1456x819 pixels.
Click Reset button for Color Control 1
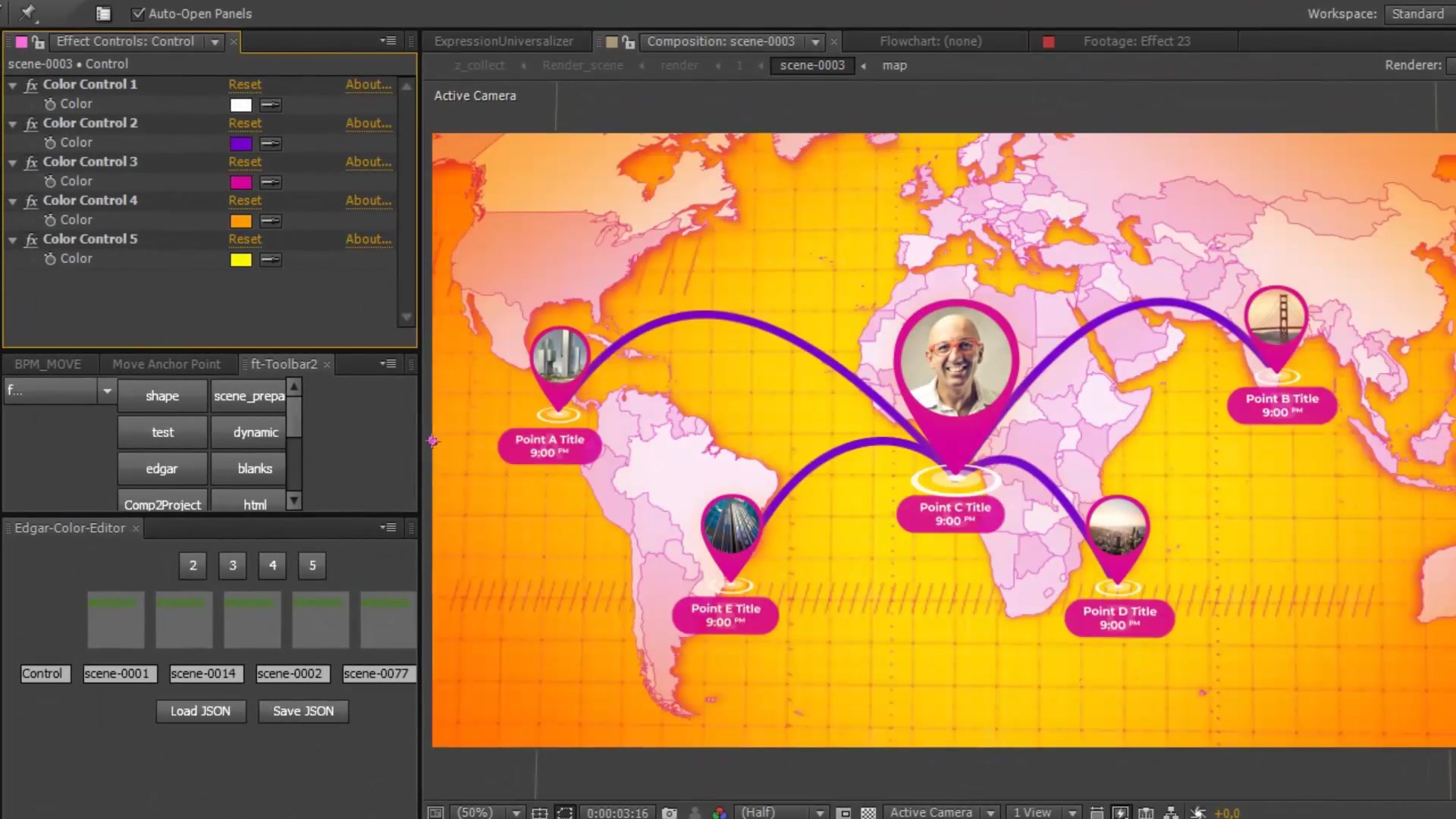pyautogui.click(x=245, y=84)
